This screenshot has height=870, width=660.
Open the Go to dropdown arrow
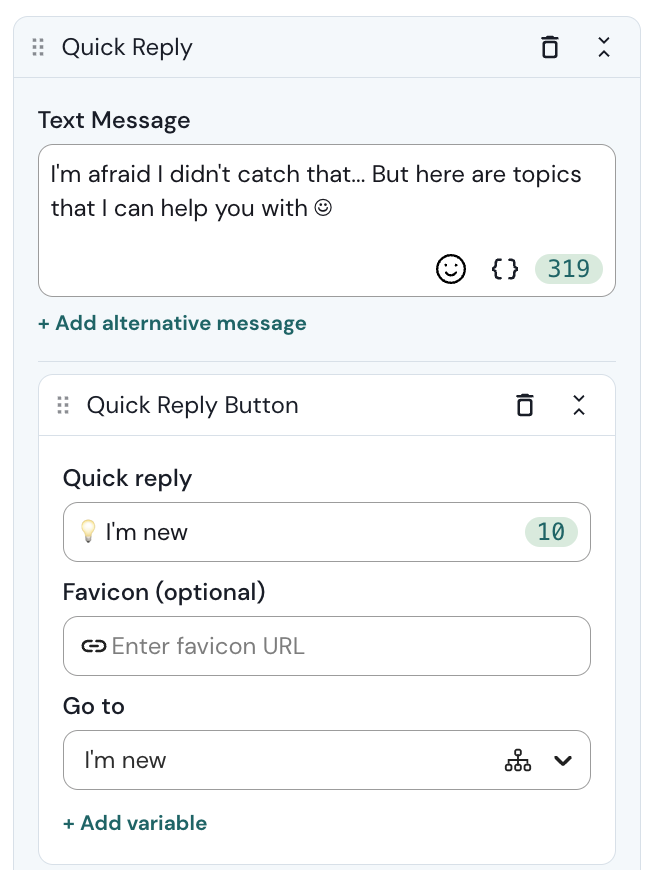click(x=563, y=761)
